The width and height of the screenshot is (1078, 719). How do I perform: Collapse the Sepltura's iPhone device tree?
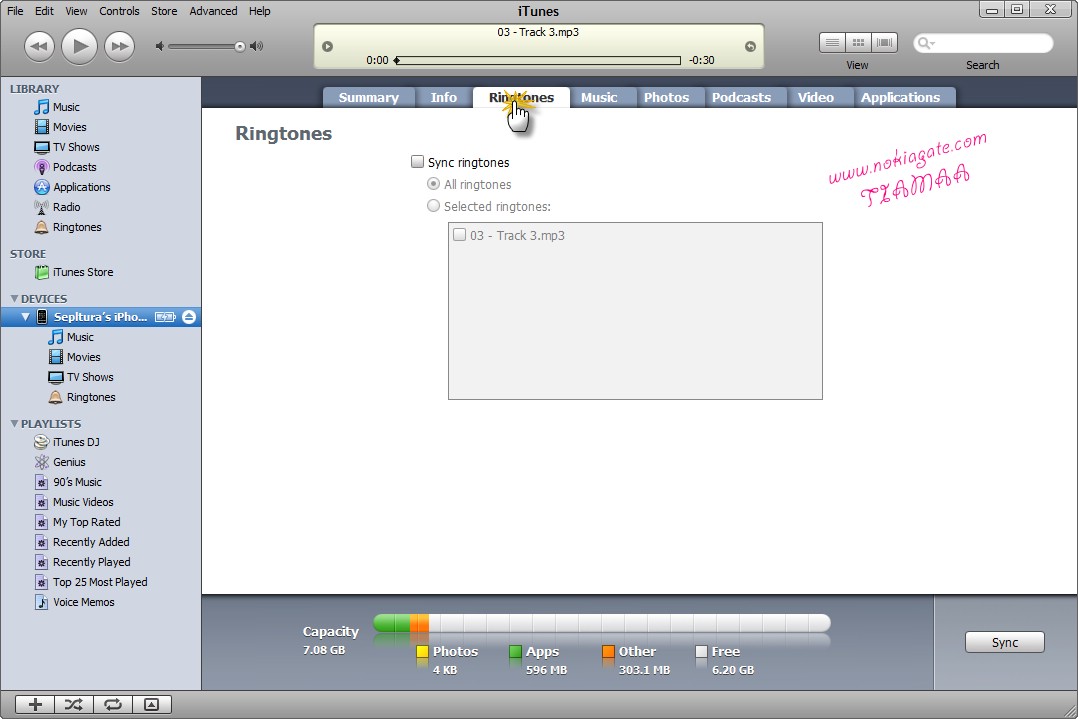click(x=26, y=317)
